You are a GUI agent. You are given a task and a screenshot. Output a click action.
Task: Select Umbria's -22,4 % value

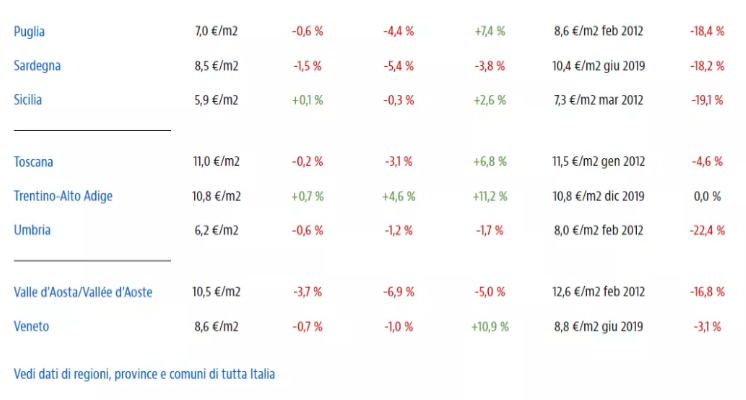click(707, 230)
